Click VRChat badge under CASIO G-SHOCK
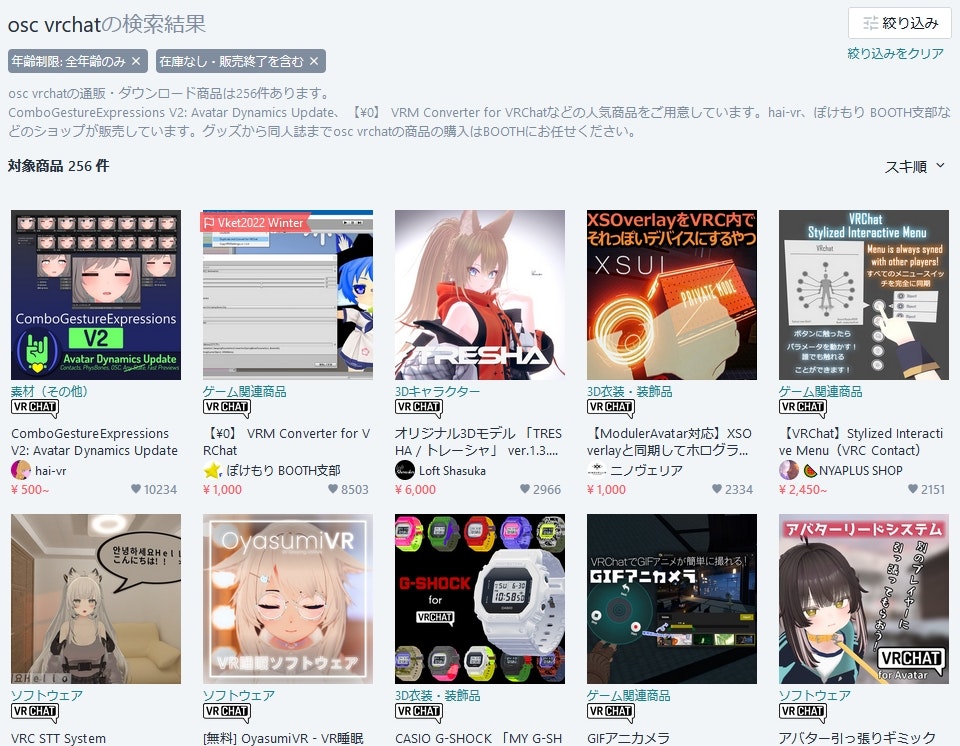 419,712
